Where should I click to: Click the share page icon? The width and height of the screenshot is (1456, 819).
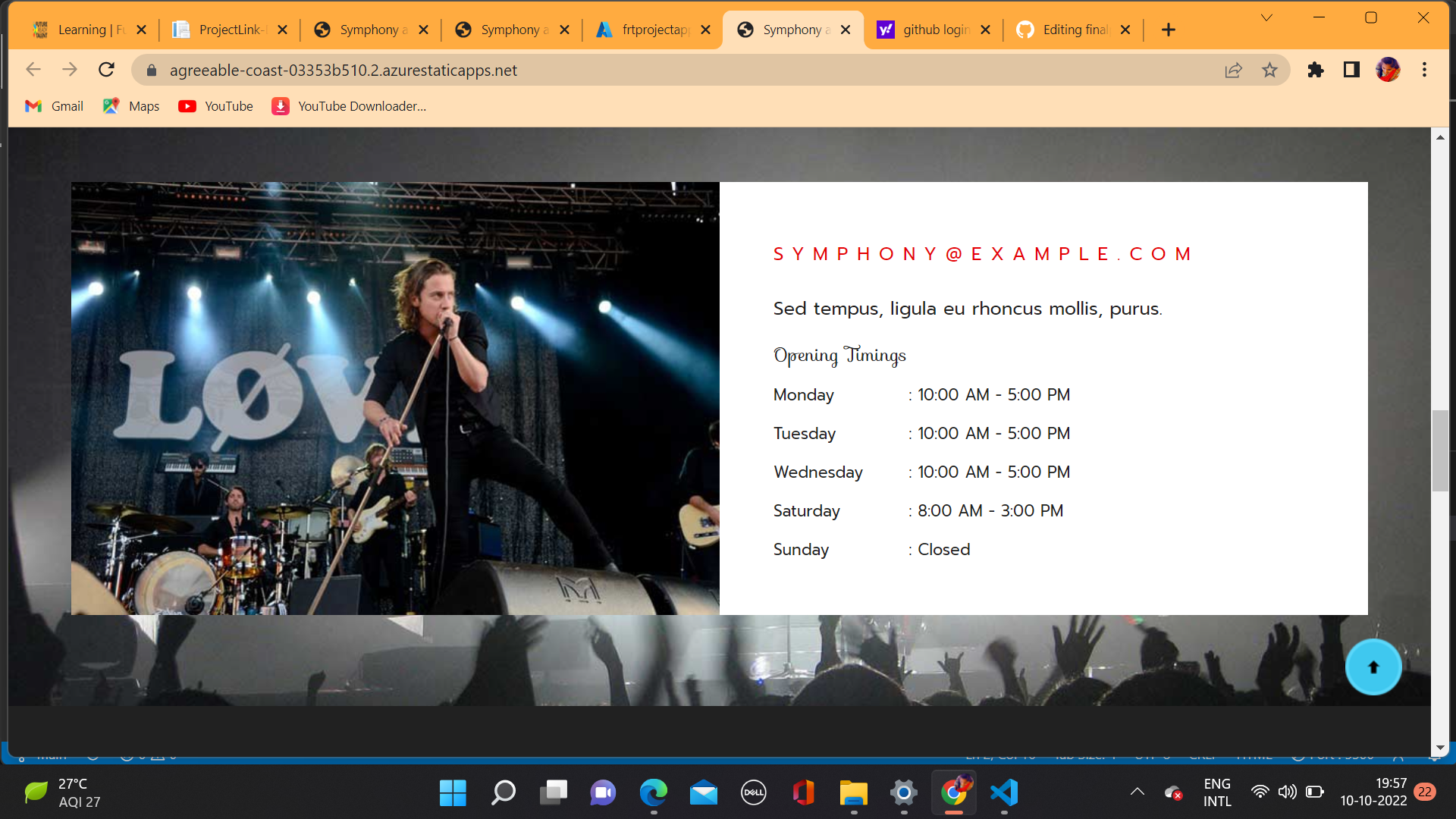(x=1233, y=70)
